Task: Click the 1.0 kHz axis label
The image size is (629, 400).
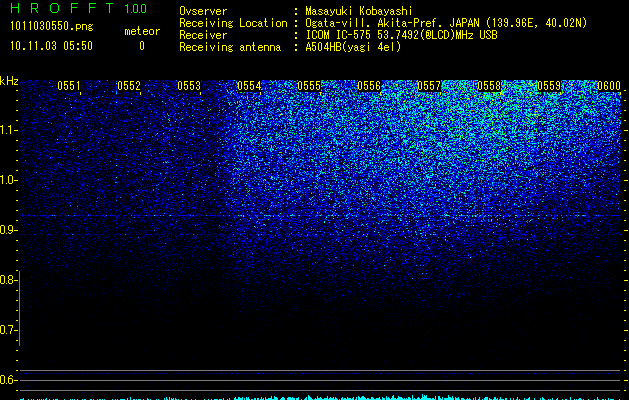Action: (x=7, y=180)
